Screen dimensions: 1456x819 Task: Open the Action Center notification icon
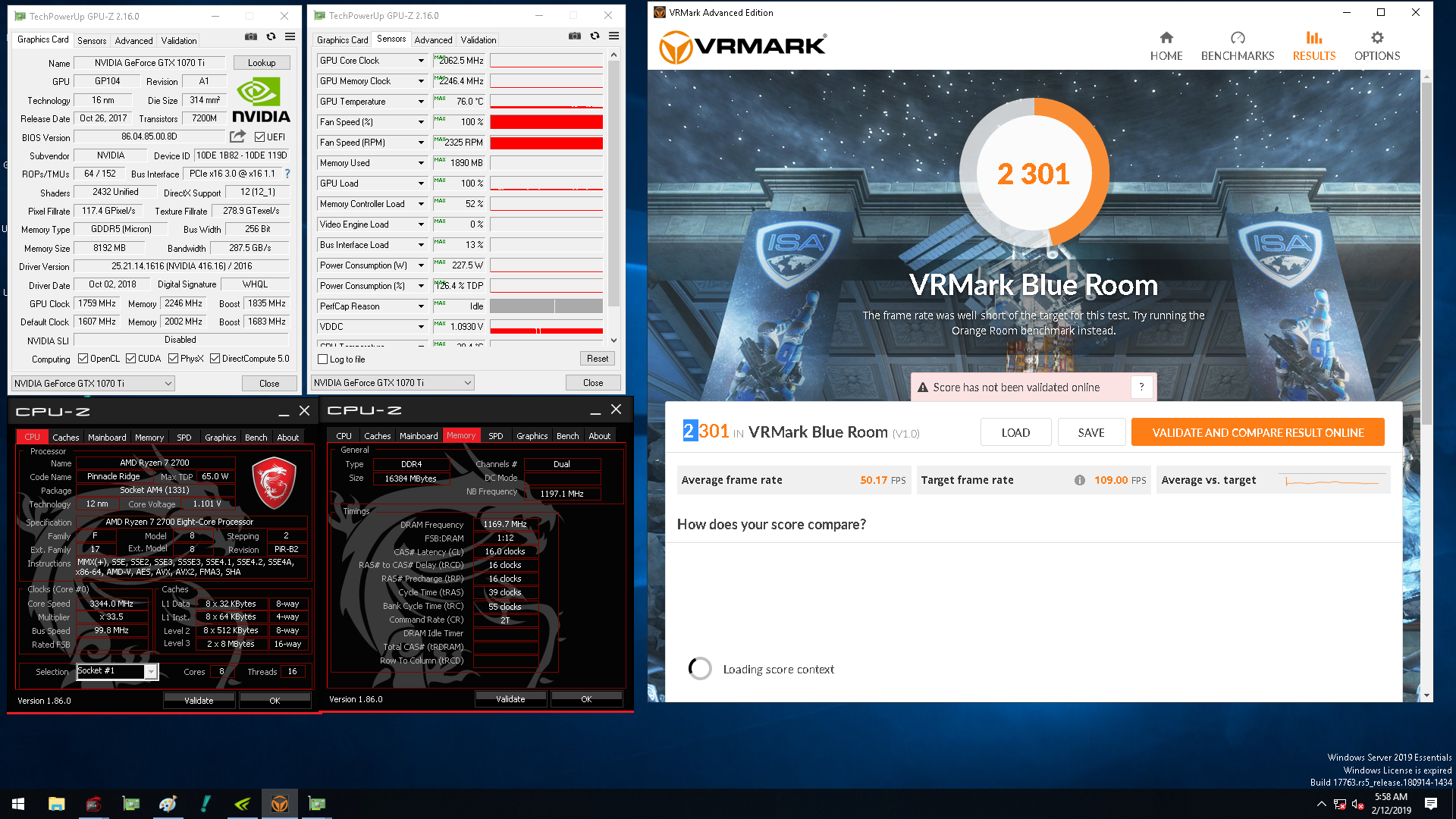pos(1431,804)
